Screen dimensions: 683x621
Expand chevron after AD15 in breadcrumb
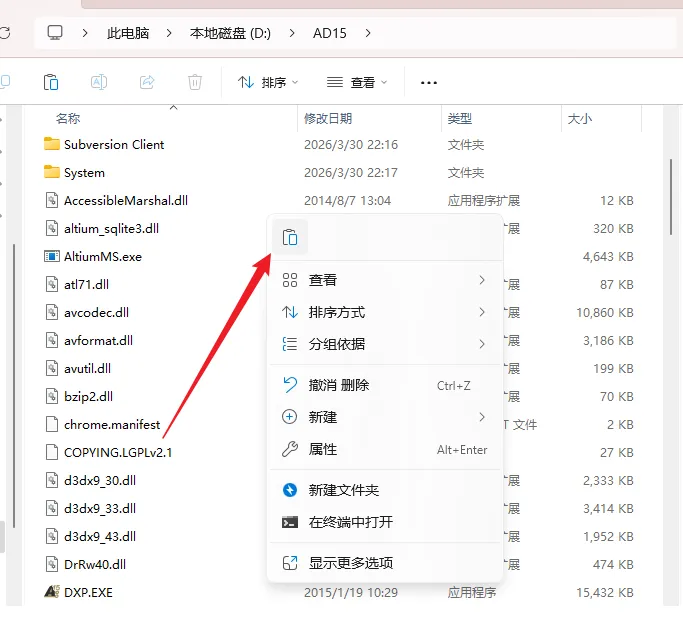368,33
